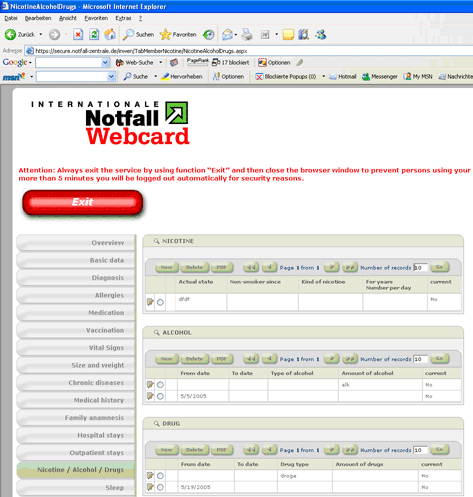This screenshot has width=473, height=497.
Task: Click the printer icon in the IE toolbar
Action: pyautogui.click(x=247, y=34)
